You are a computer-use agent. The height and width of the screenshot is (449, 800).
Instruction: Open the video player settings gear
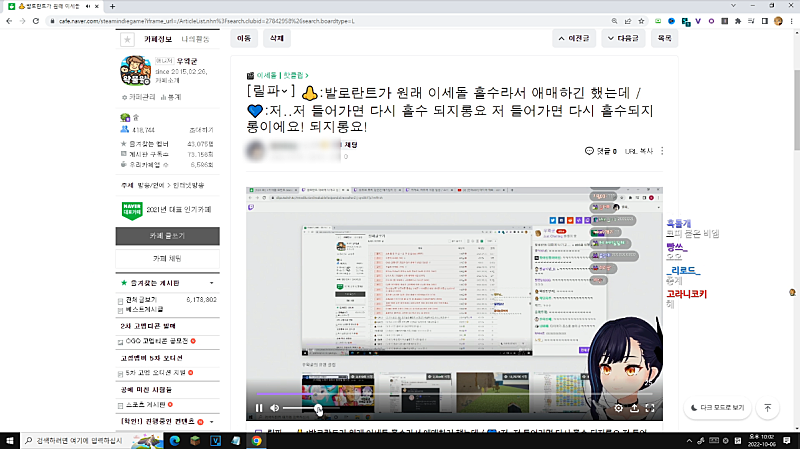(x=619, y=408)
